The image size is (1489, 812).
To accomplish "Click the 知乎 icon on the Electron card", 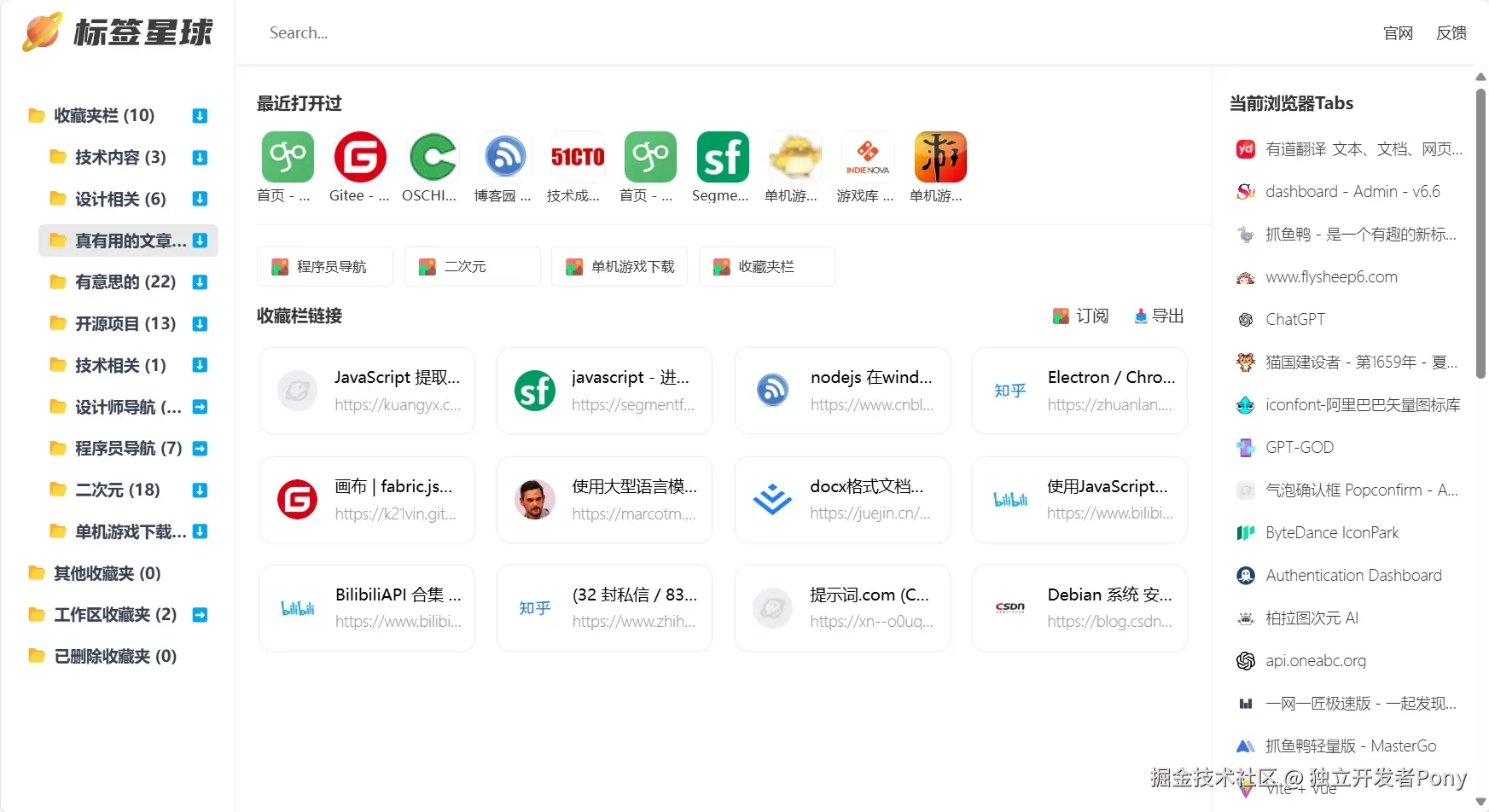I will pyautogui.click(x=1009, y=391).
